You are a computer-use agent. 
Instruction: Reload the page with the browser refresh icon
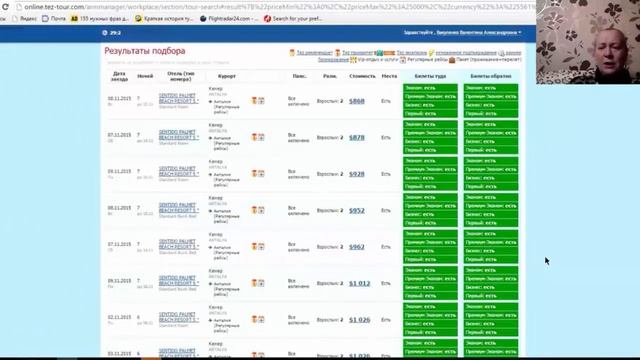(5, 7)
